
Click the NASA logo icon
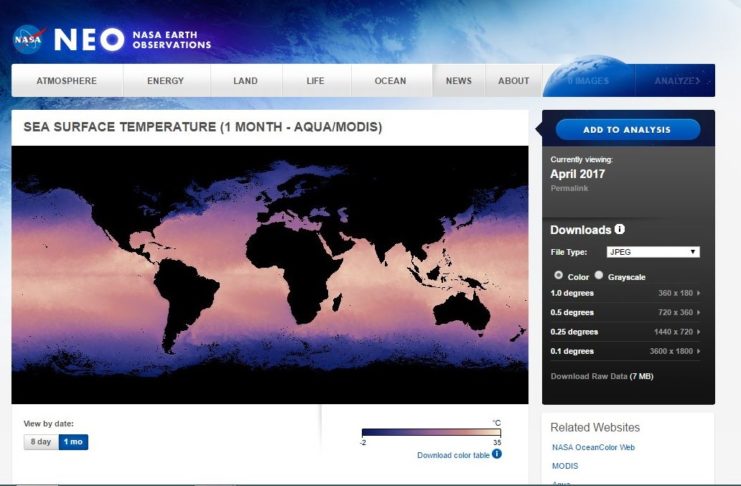click(27, 39)
